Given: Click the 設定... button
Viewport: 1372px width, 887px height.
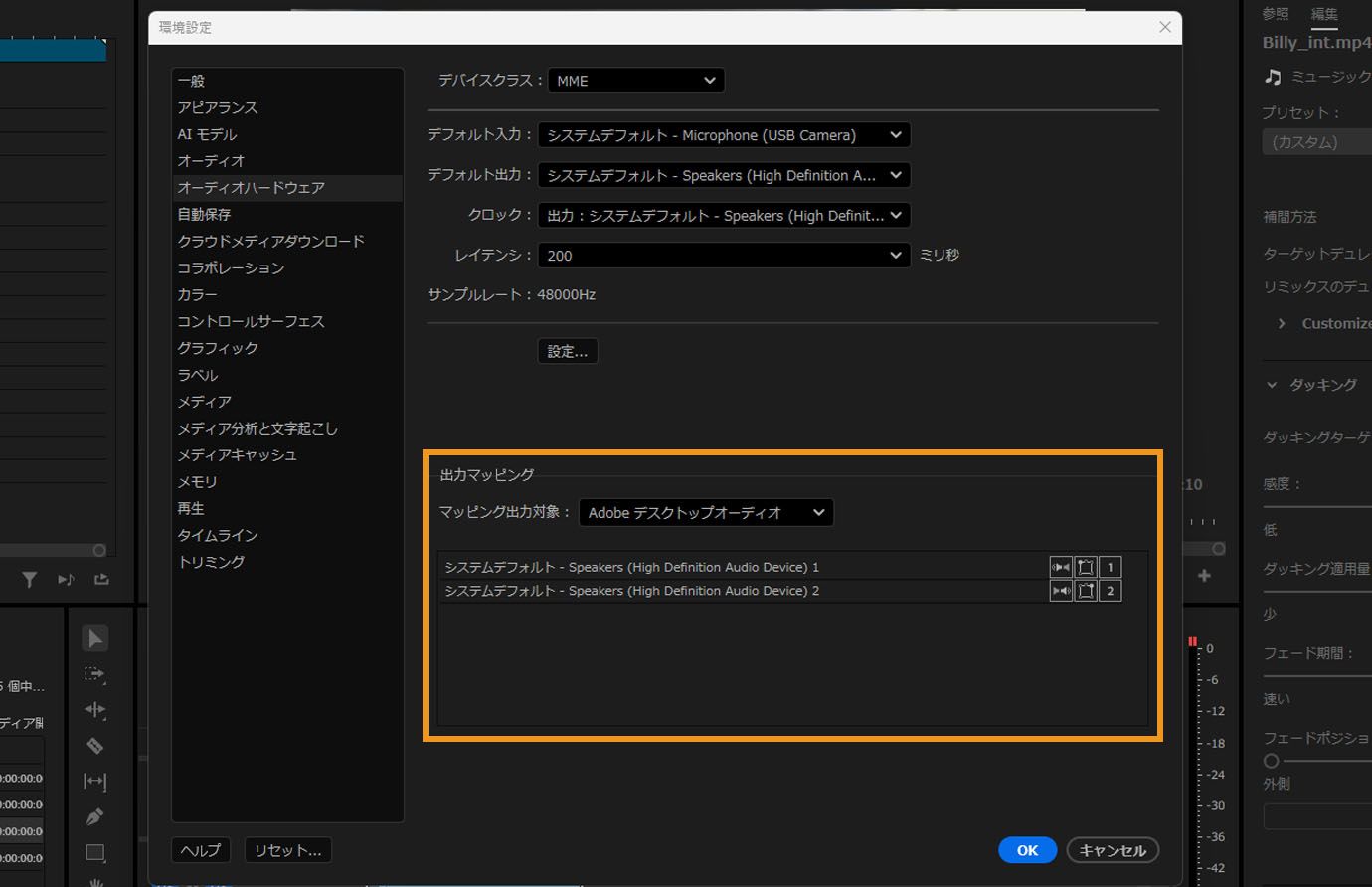Looking at the screenshot, I should click(x=568, y=351).
